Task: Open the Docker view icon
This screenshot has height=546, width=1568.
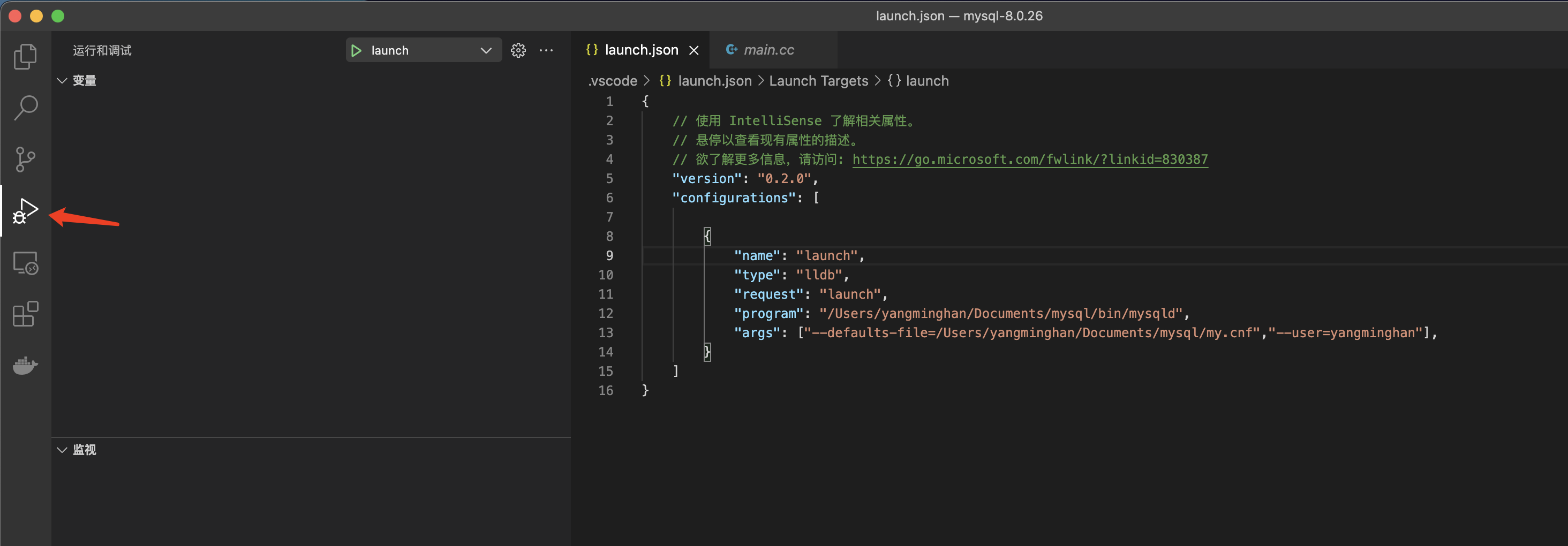Action: [x=26, y=365]
